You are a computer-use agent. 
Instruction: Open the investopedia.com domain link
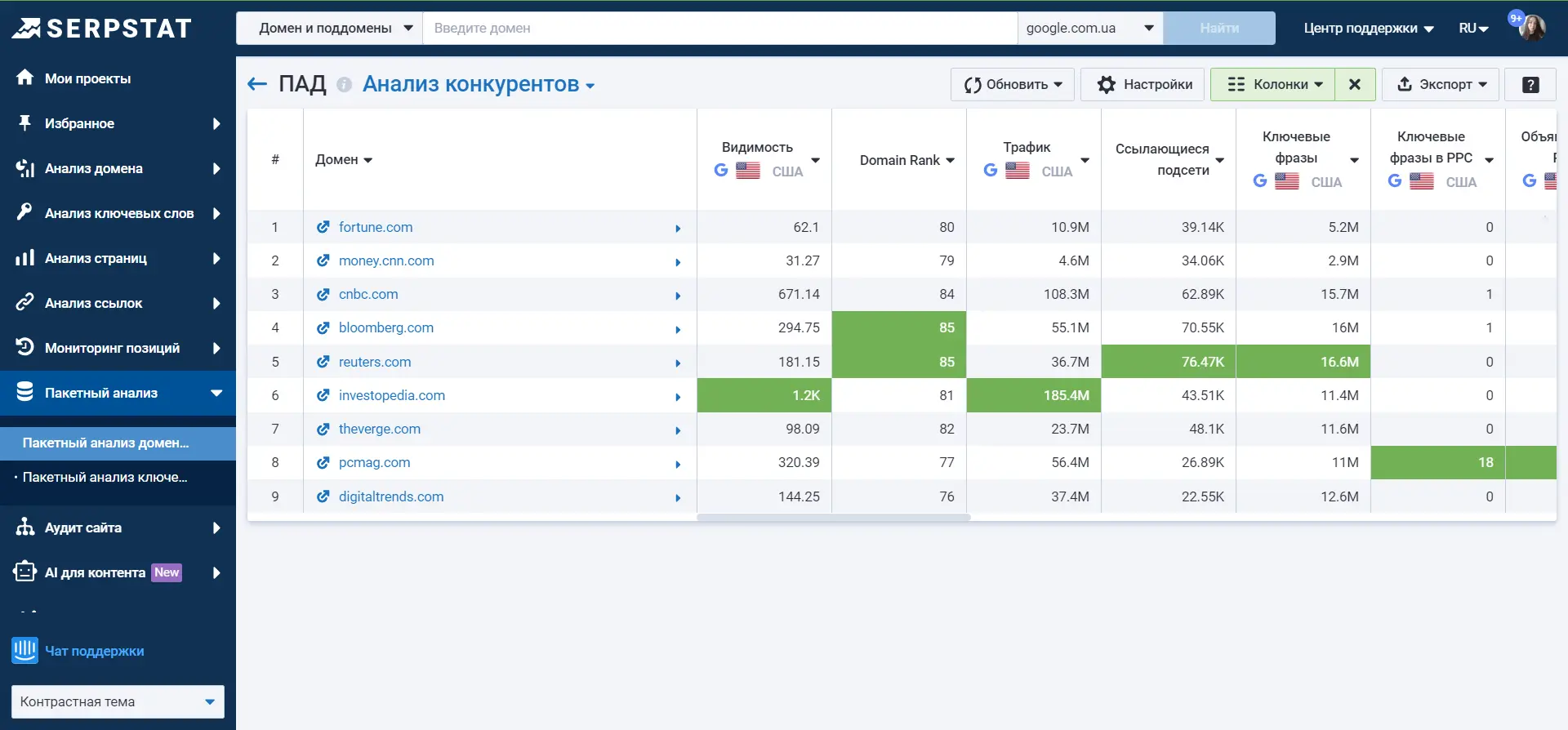(x=392, y=395)
